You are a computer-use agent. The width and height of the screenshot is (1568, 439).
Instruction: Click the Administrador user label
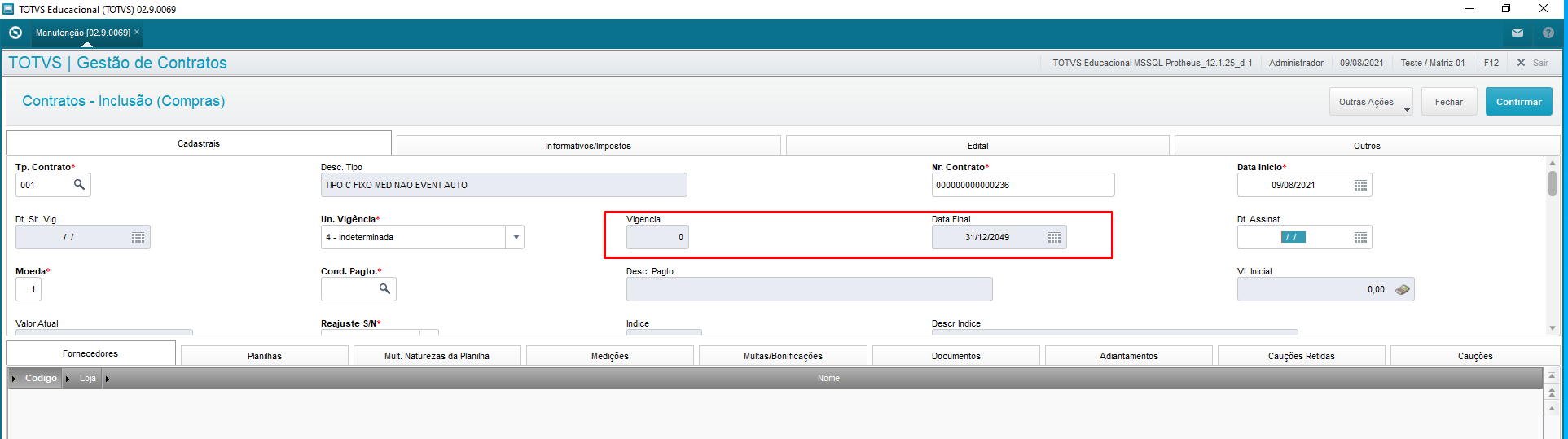tap(1296, 63)
